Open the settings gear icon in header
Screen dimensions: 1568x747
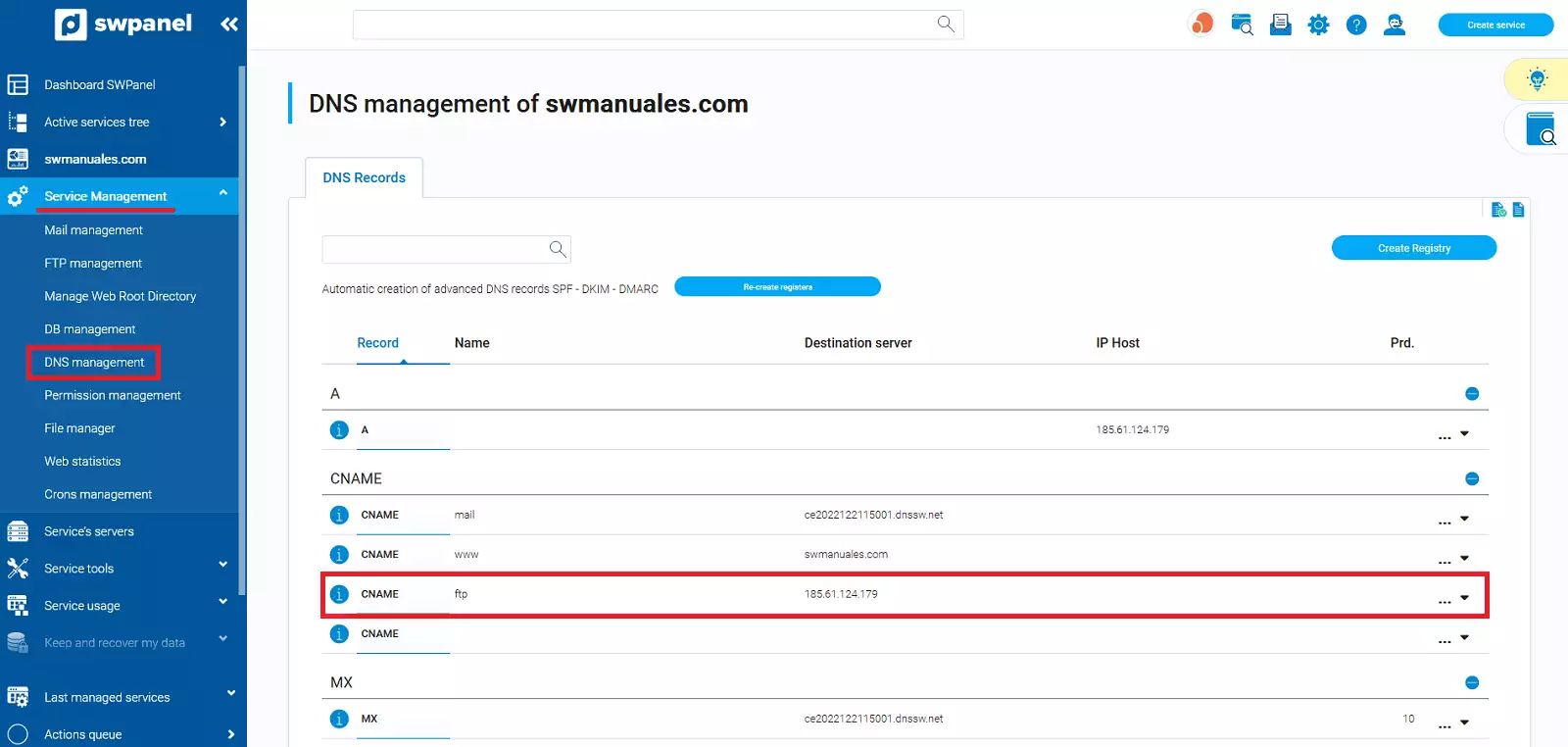pyautogui.click(x=1318, y=25)
